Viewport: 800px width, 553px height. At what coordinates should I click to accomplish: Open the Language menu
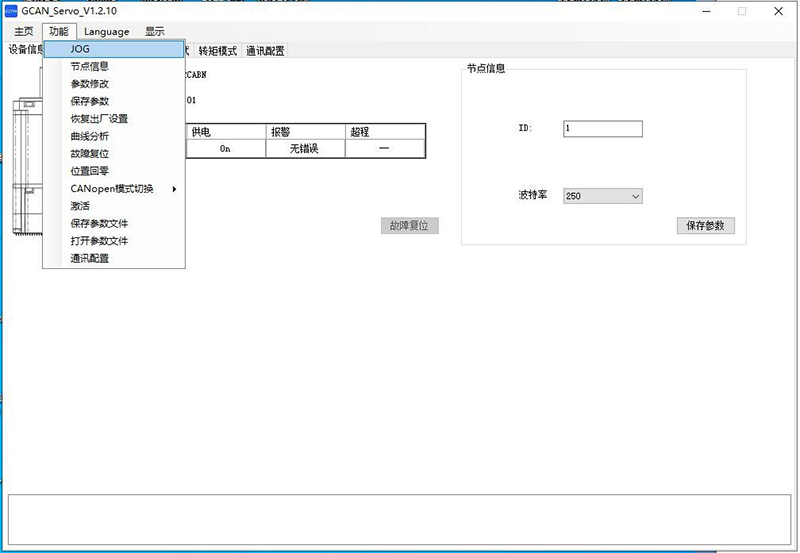106,32
